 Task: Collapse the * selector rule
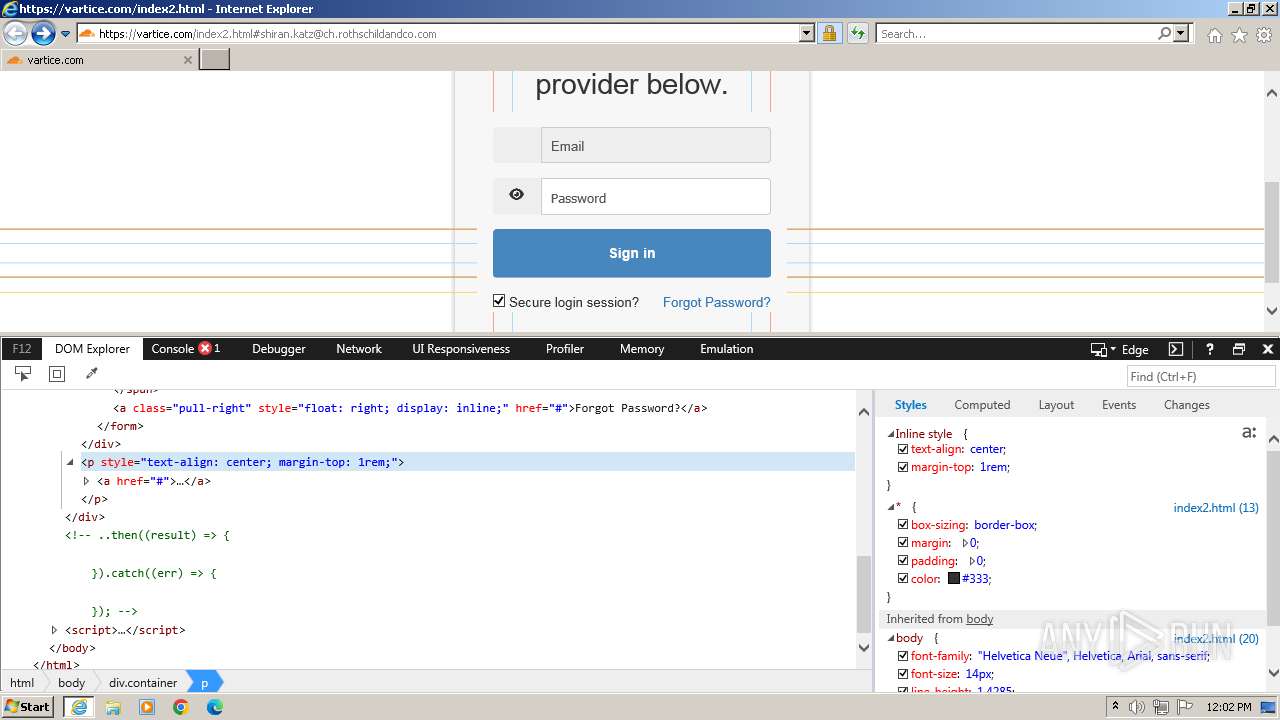click(891, 507)
